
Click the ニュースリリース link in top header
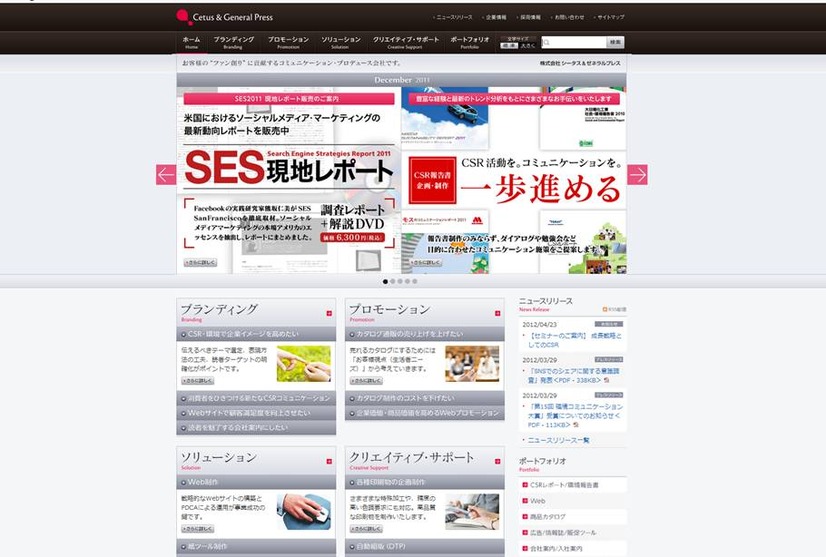(x=454, y=17)
